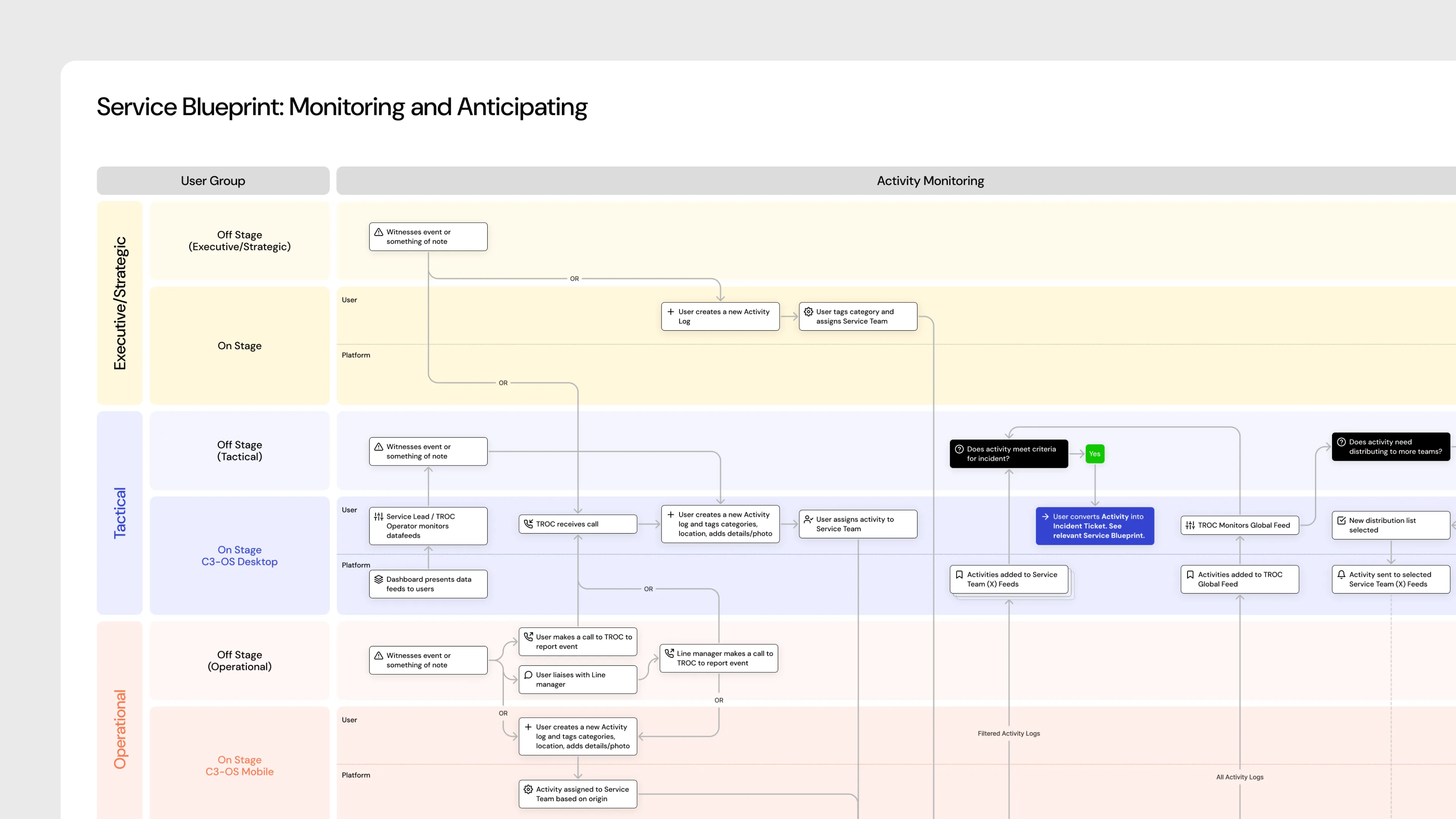1456x819 pixels.
Task: Click checkbox icon on New distribution list selected
Action: click(x=1341, y=521)
